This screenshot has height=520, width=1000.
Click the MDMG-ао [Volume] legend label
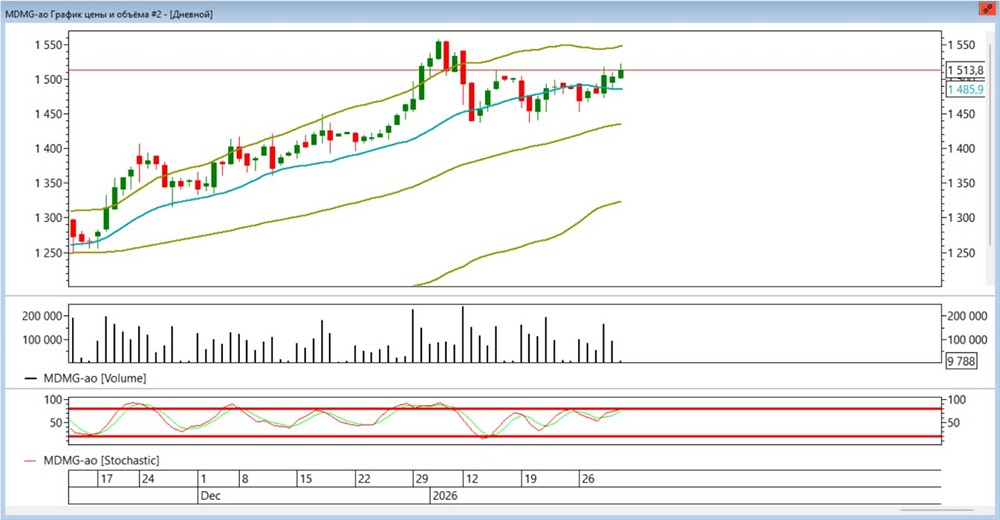(x=94, y=378)
